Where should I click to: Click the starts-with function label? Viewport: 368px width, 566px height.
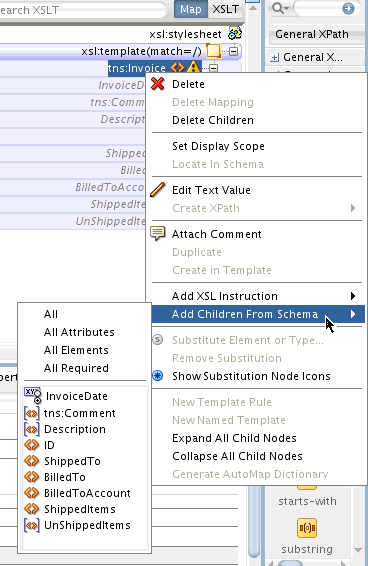[307, 501]
